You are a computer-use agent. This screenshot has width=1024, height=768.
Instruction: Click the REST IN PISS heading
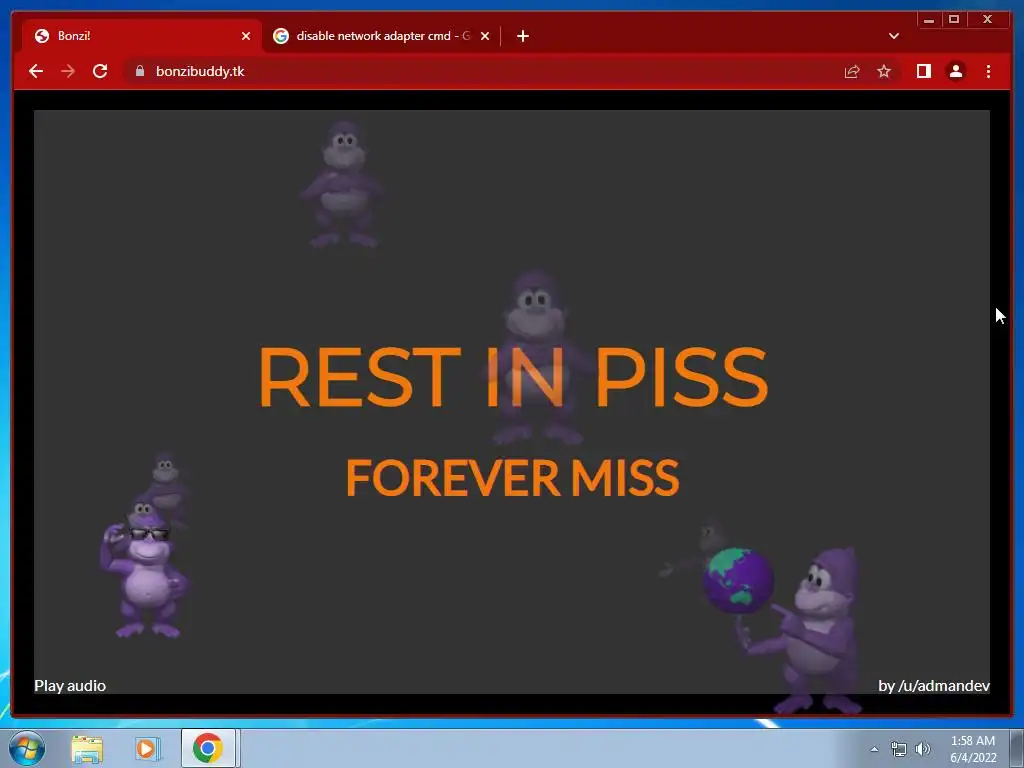pos(513,377)
